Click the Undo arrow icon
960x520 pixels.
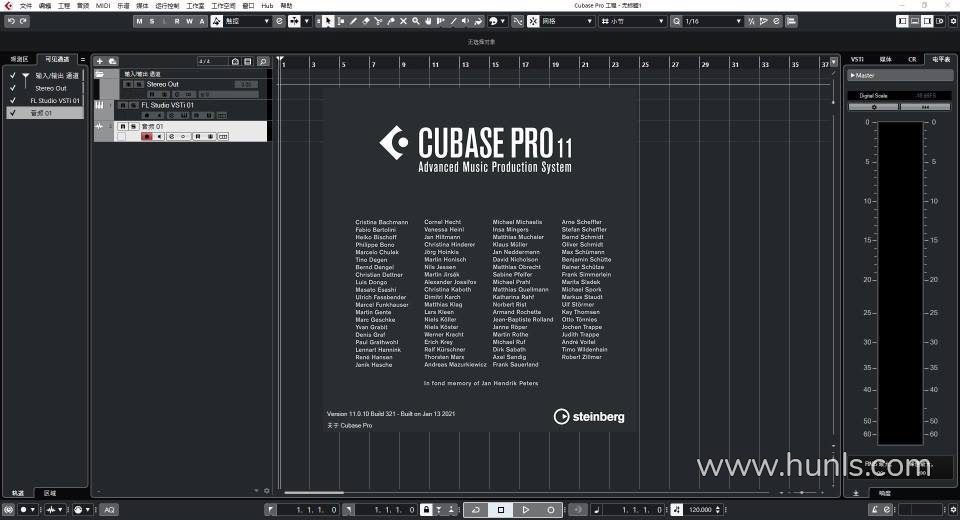point(11,21)
